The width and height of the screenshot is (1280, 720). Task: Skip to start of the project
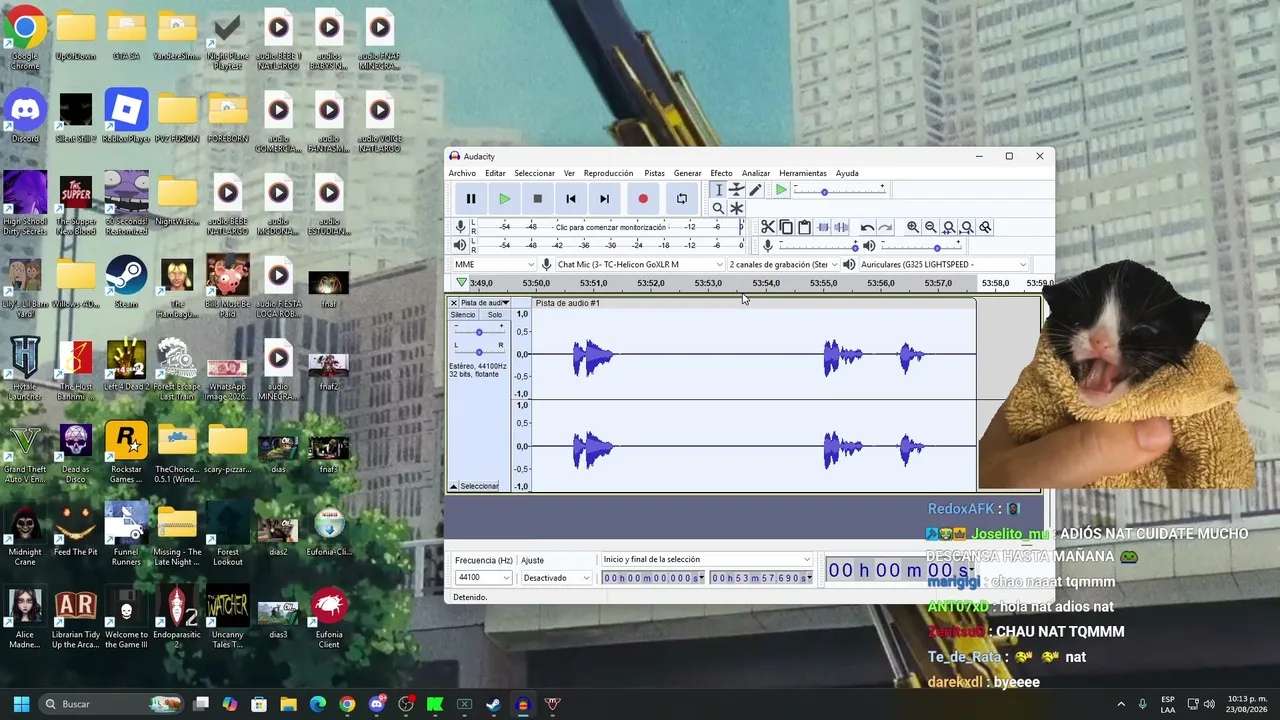(571, 199)
